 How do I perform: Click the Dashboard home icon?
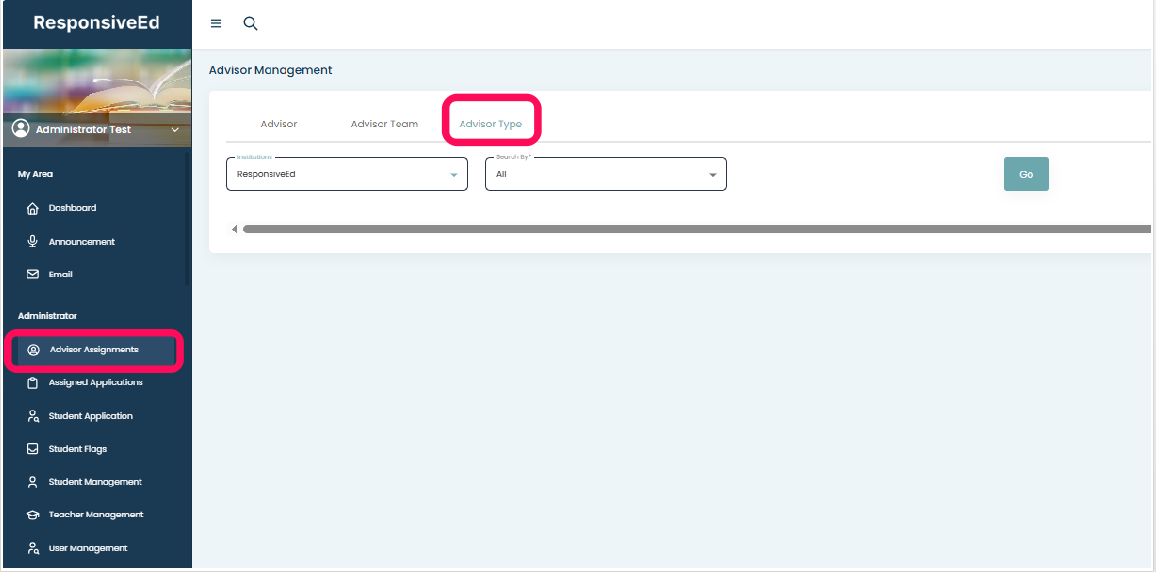point(32,208)
